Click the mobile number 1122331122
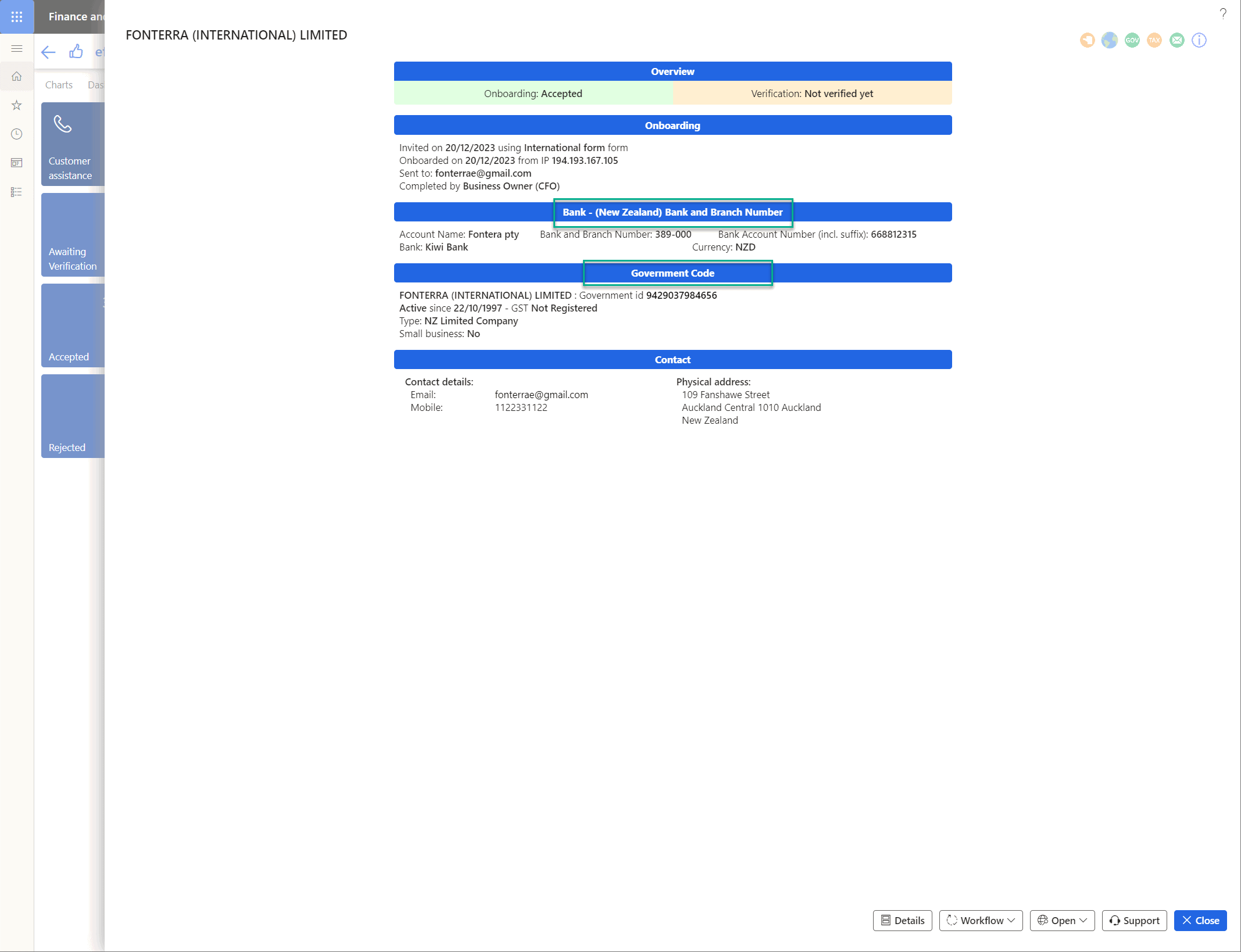Image resolution: width=1241 pixels, height=952 pixels. click(521, 407)
